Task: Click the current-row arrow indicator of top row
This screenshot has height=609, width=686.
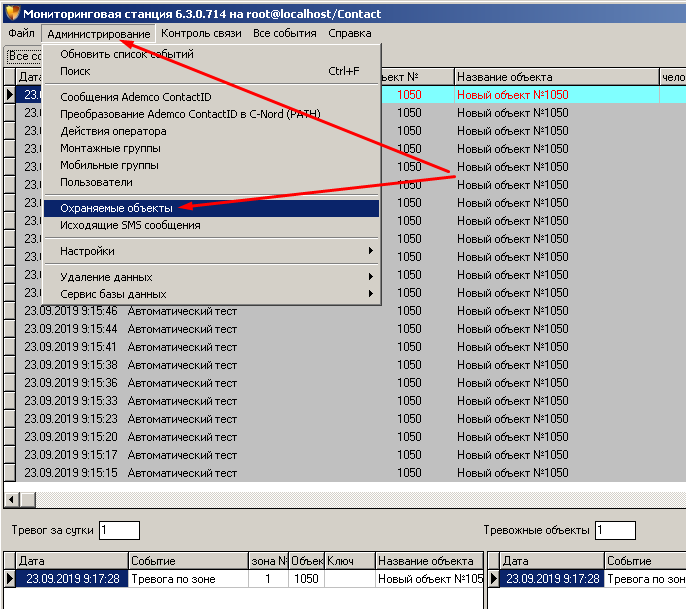Action: 10,94
